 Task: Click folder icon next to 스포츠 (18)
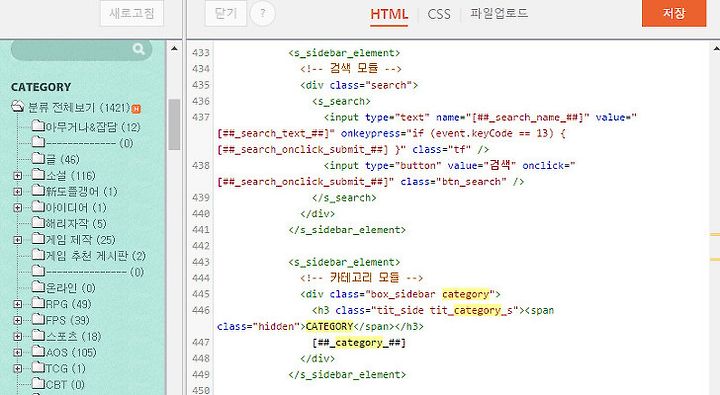[38, 335]
